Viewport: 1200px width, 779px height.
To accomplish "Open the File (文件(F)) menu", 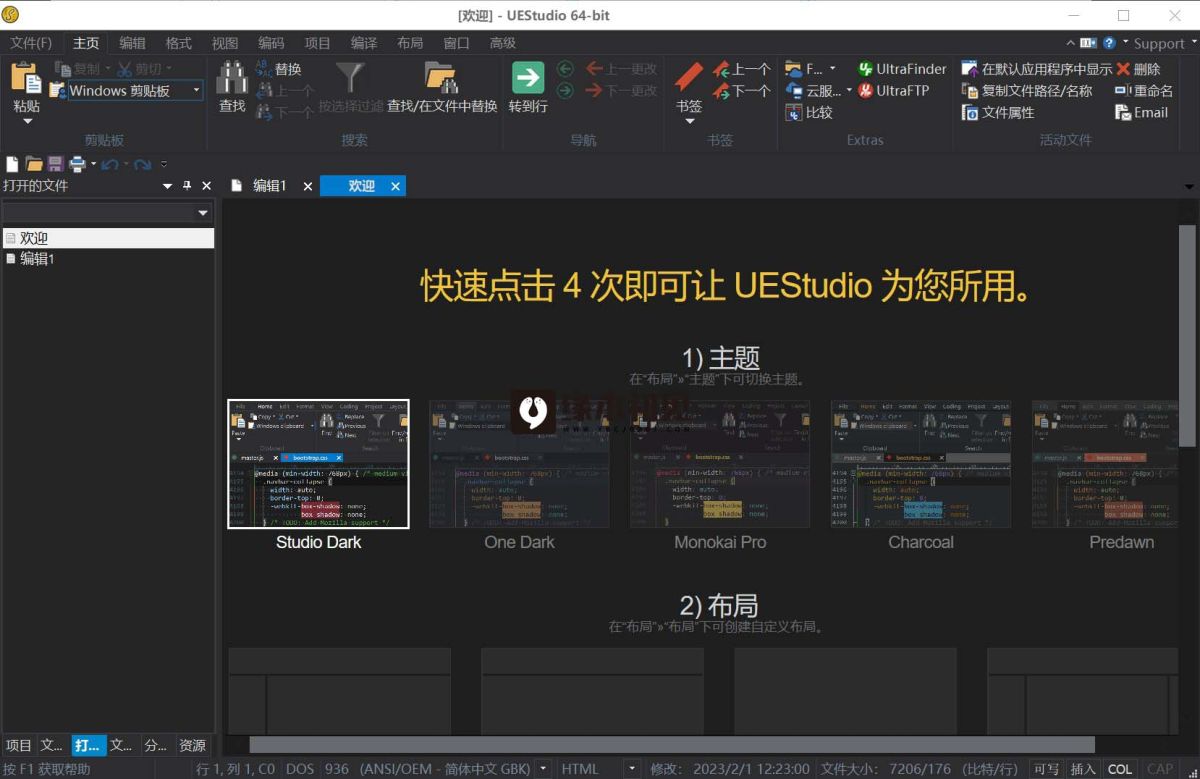I will 31,43.
